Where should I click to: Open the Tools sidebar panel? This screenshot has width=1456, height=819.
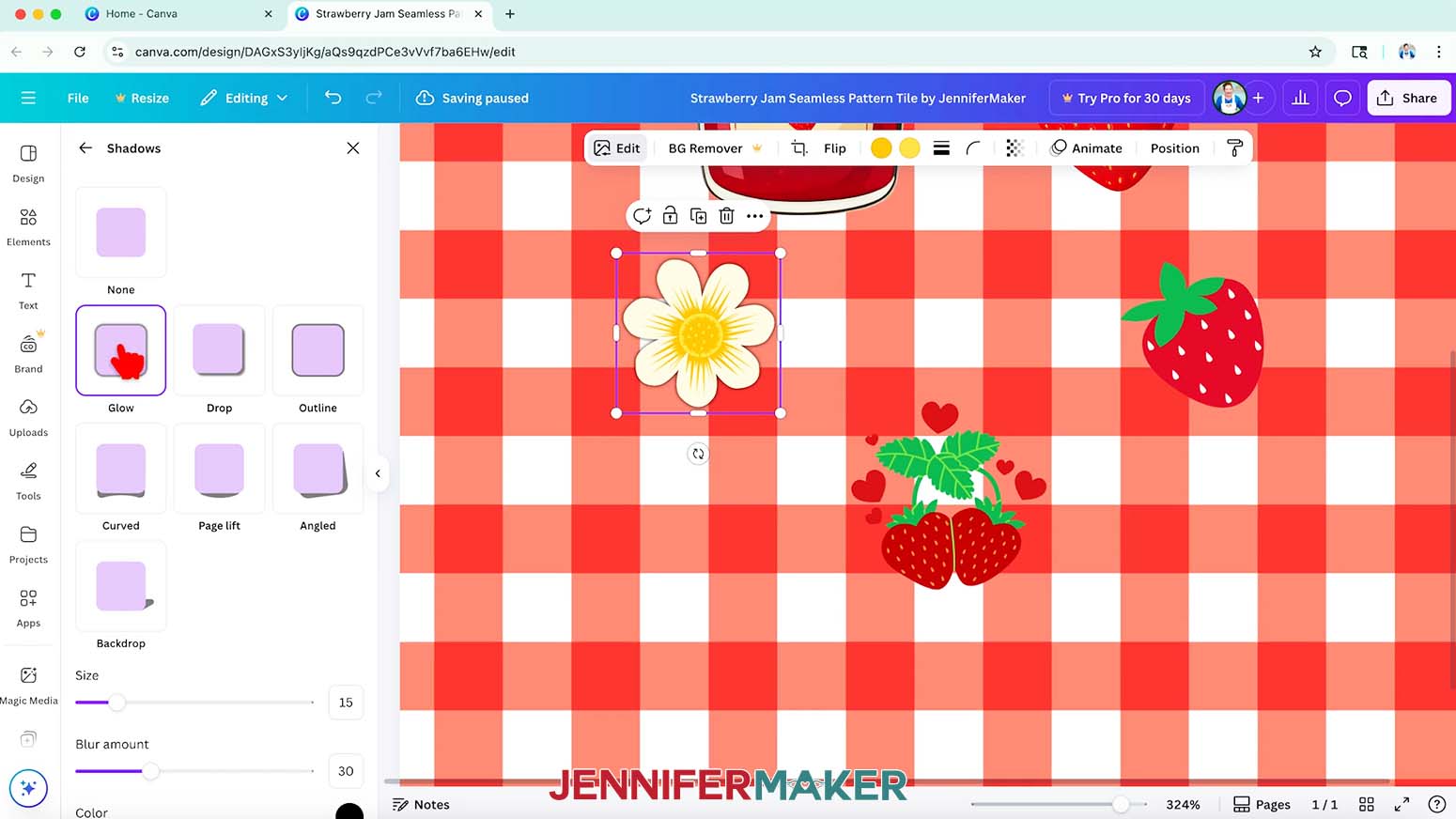click(x=28, y=481)
